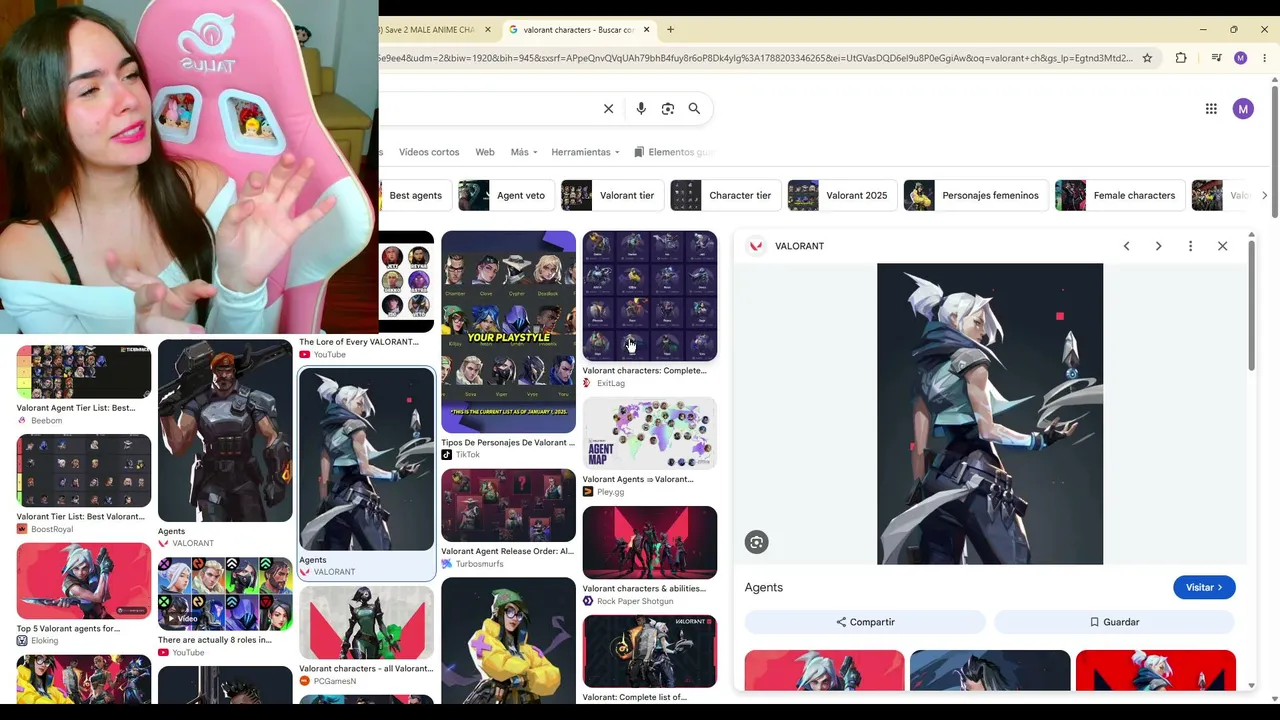Start a voice search with the microphone
Viewport: 1280px width, 720px height.
641,109
